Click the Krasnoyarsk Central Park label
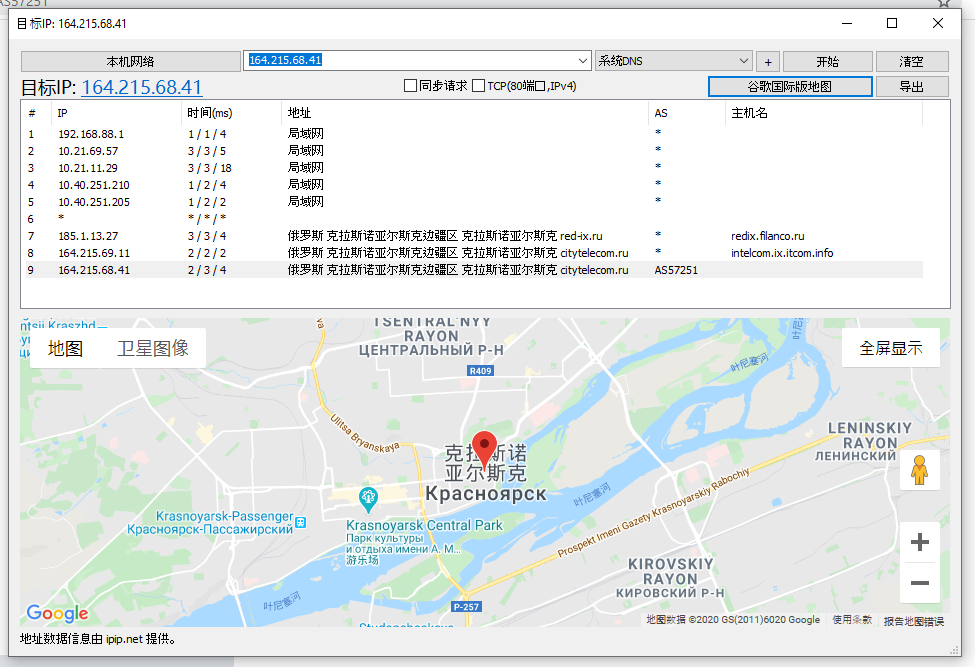This screenshot has height=667, width=975. 424,525
